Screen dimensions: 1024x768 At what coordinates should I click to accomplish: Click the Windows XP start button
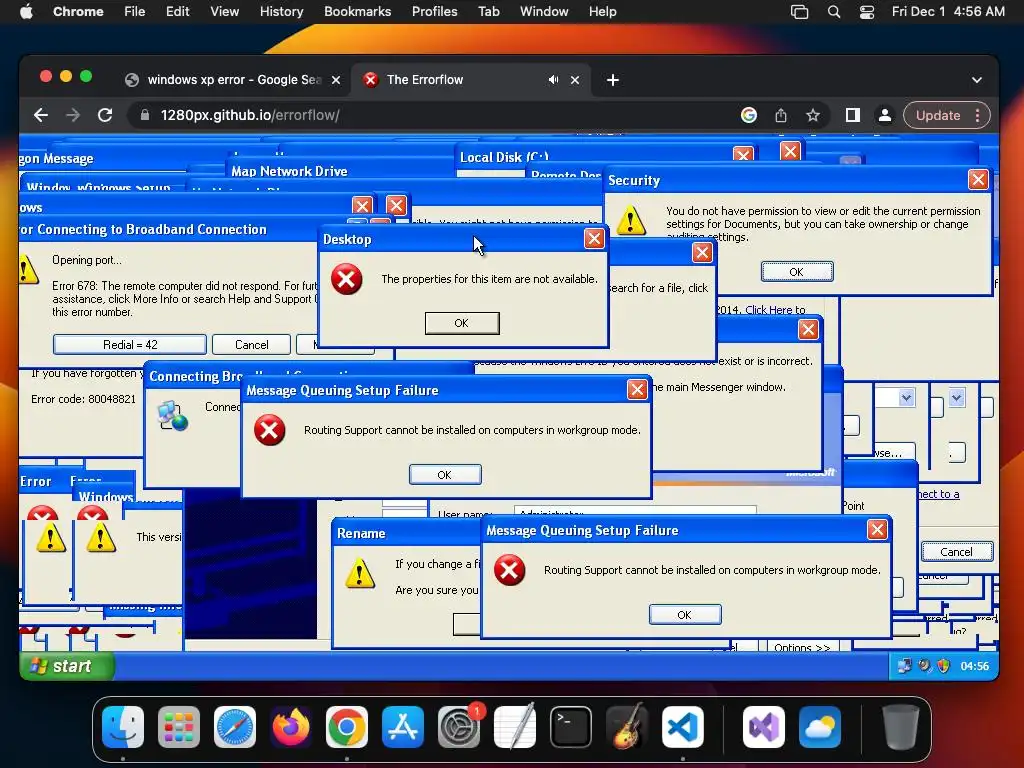pyautogui.click(x=67, y=666)
